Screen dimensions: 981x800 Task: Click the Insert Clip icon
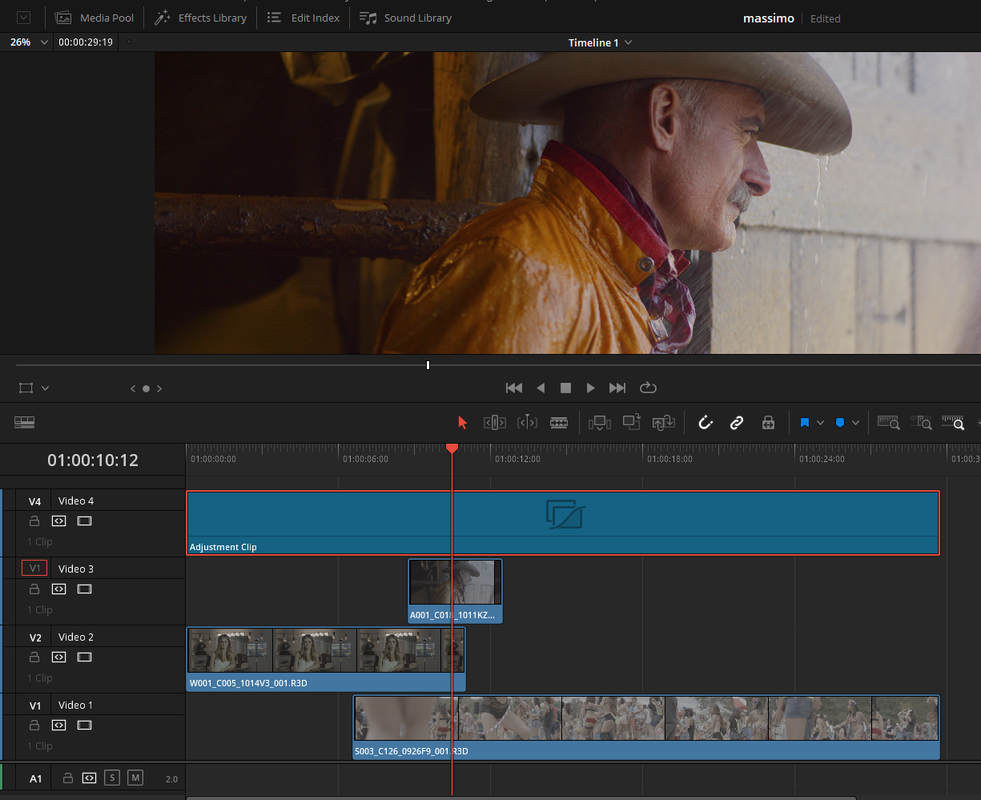[x=599, y=423]
